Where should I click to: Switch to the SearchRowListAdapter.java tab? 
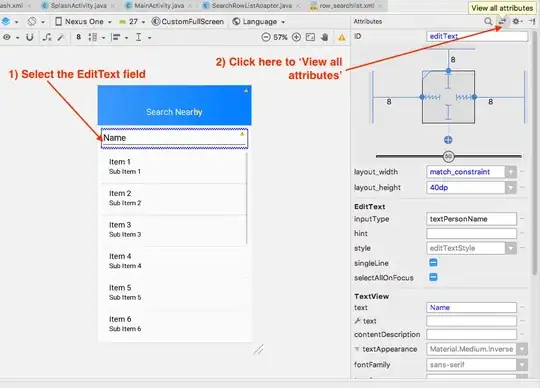tap(247, 6)
